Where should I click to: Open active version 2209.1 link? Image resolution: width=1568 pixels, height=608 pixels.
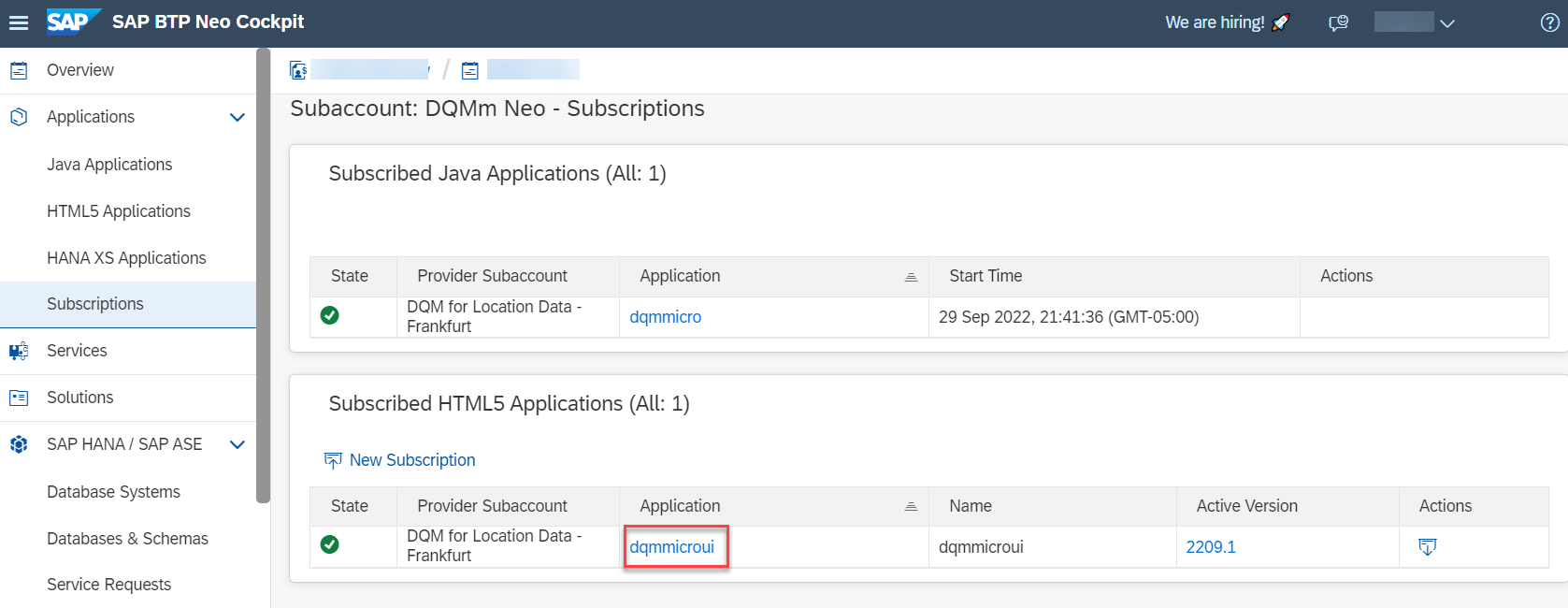[1211, 547]
